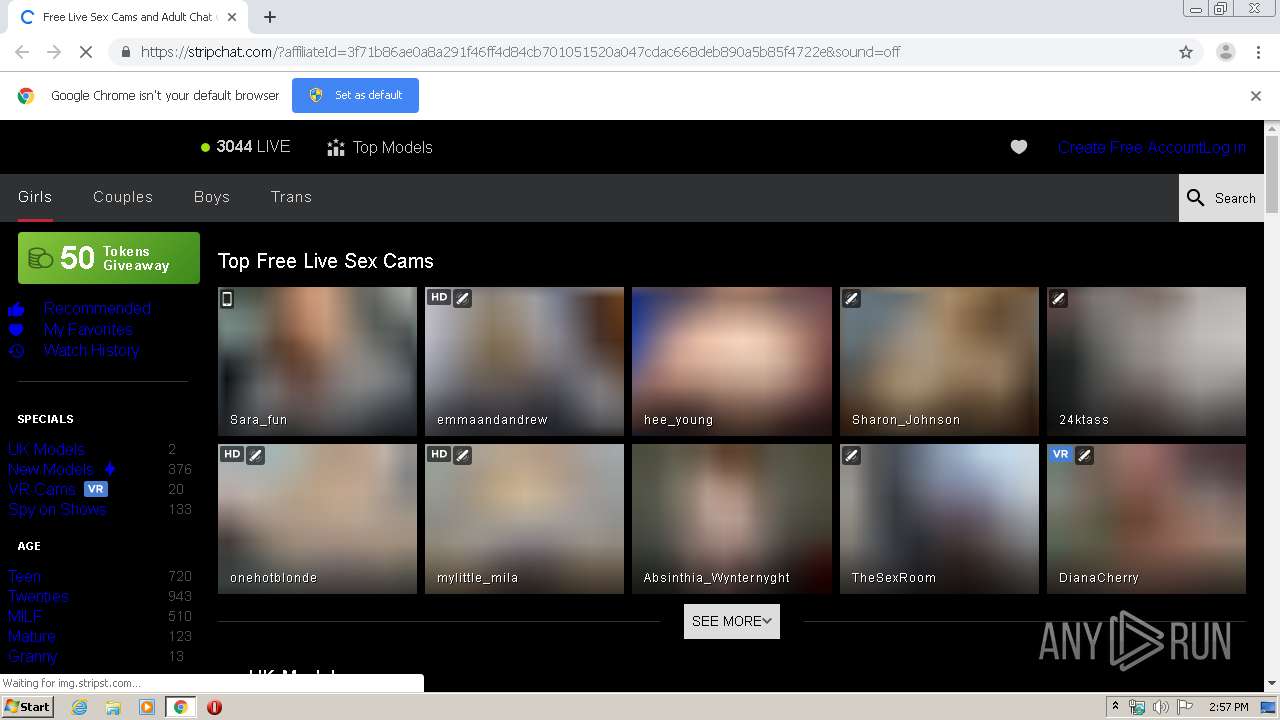Viewport: 1280px width, 720px height.
Task: Click the thumbs-up Recommended icon
Action: point(16,309)
